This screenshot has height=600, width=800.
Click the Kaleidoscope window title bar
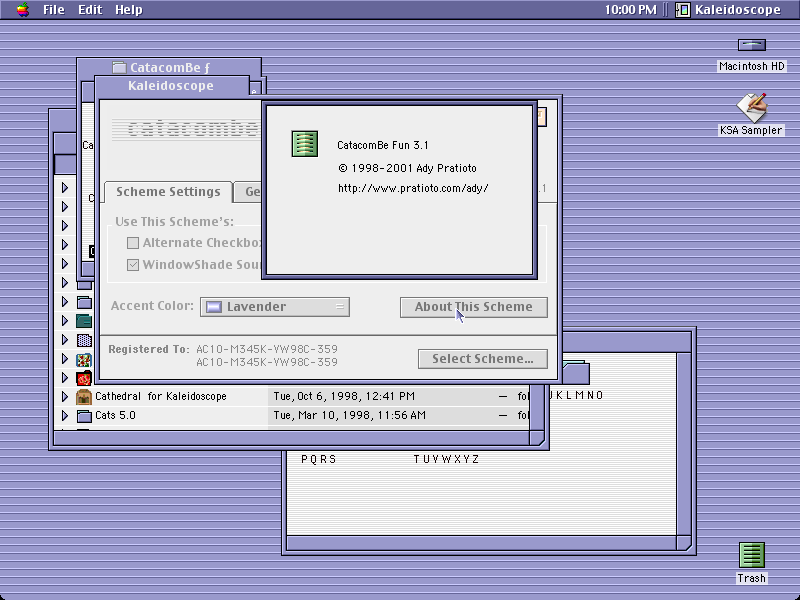(x=171, y=86)
